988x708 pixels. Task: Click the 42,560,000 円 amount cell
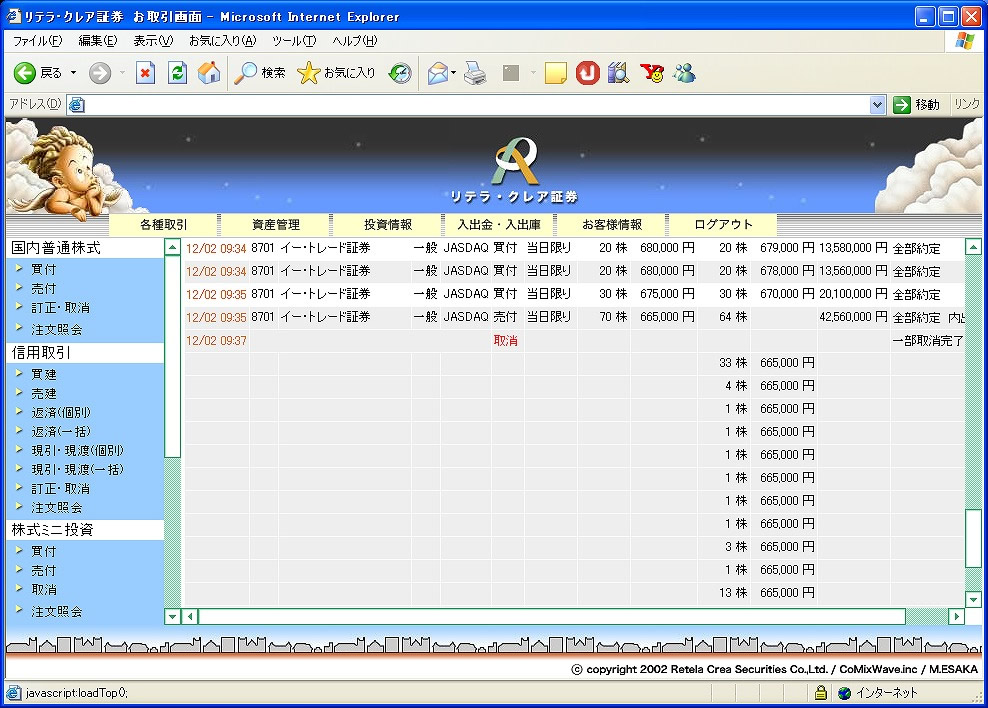tap(853, 317)
